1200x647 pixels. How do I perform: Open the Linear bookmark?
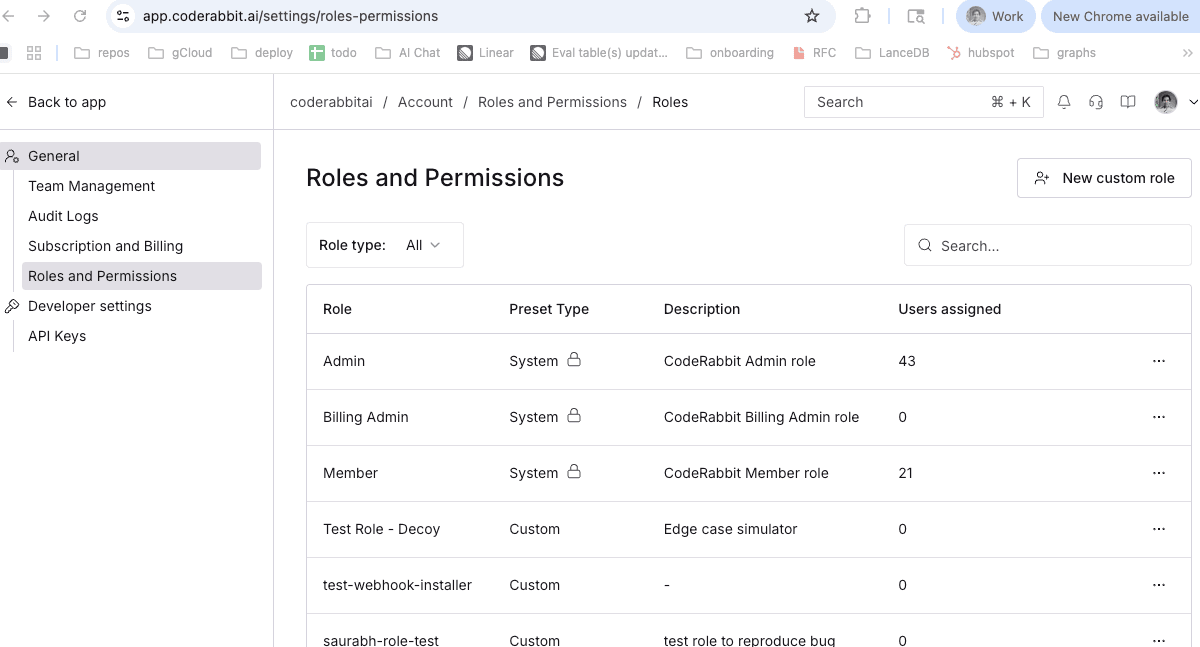point(485,53)
